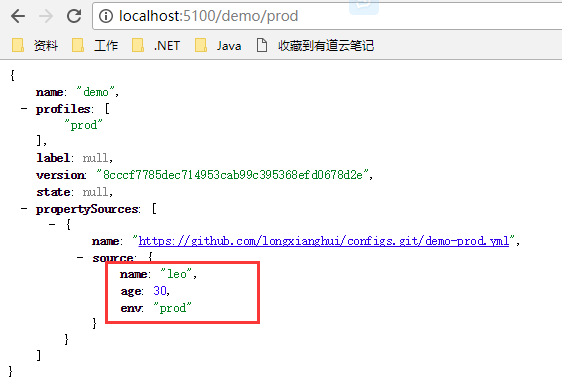562x391 pixels.
Task: Select the state null value
Action: (95, 192)
